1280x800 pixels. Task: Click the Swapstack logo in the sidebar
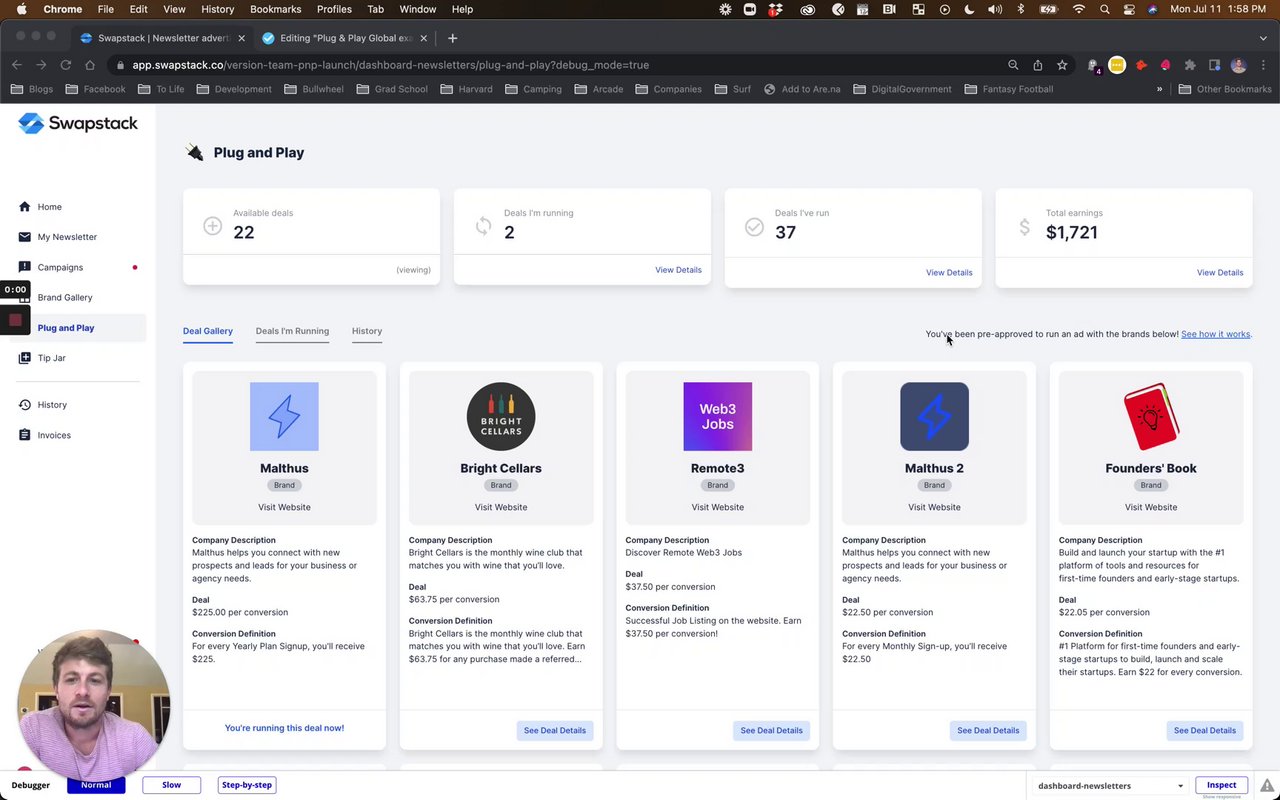(78, 123)
